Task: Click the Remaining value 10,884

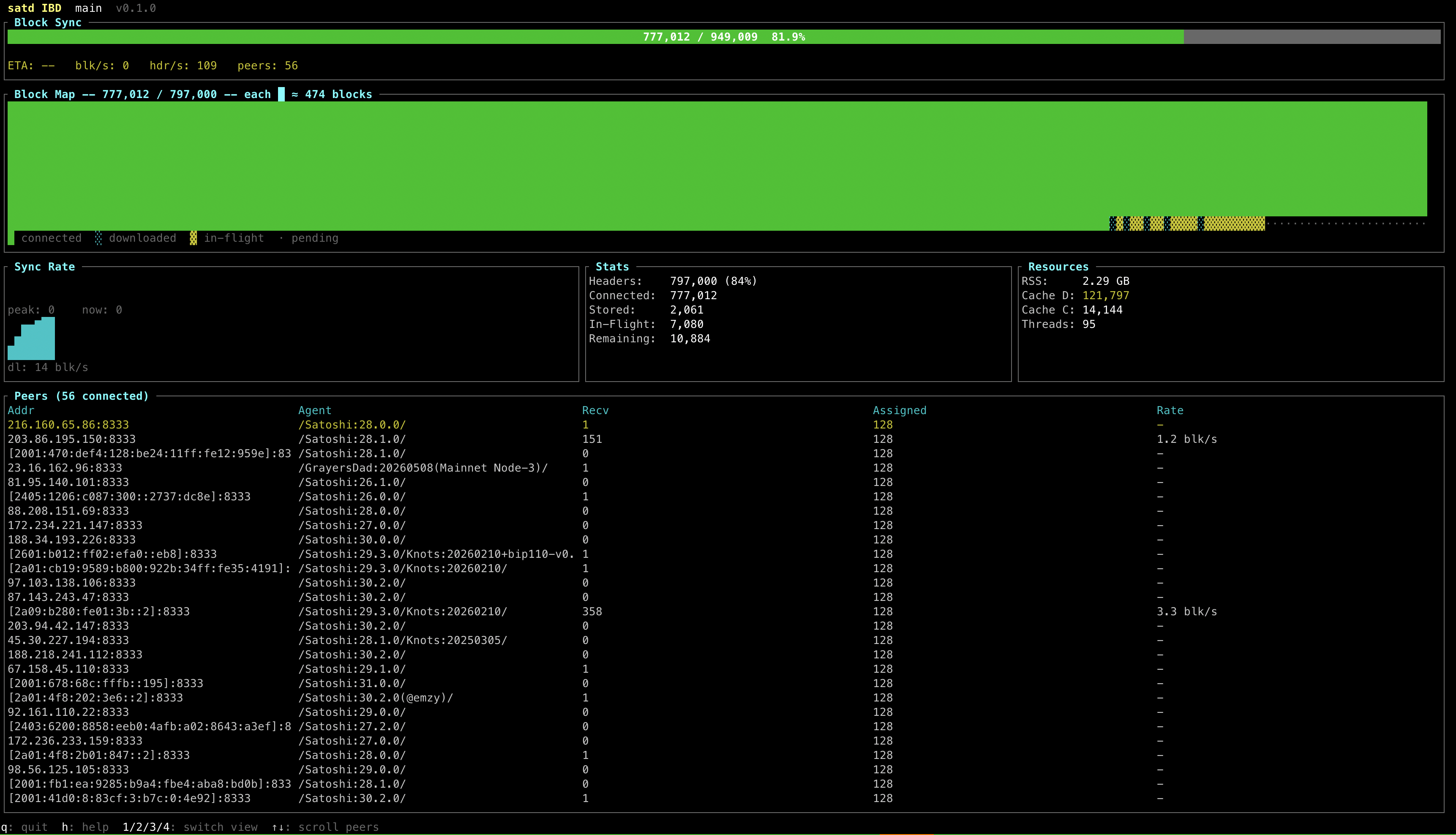Action: tap(690, 338)
